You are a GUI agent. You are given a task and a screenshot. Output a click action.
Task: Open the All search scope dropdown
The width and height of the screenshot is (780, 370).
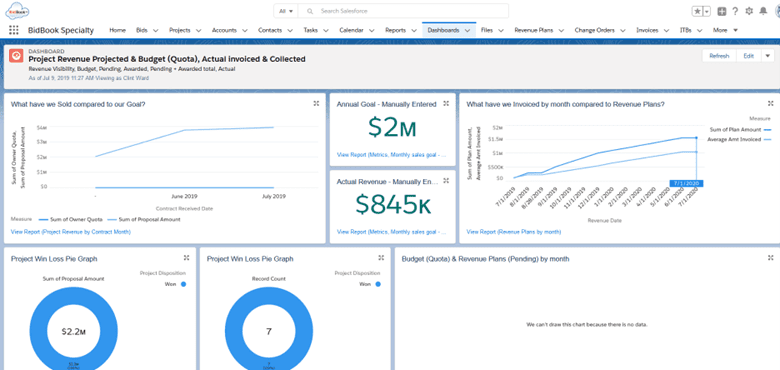pos(286,11)
